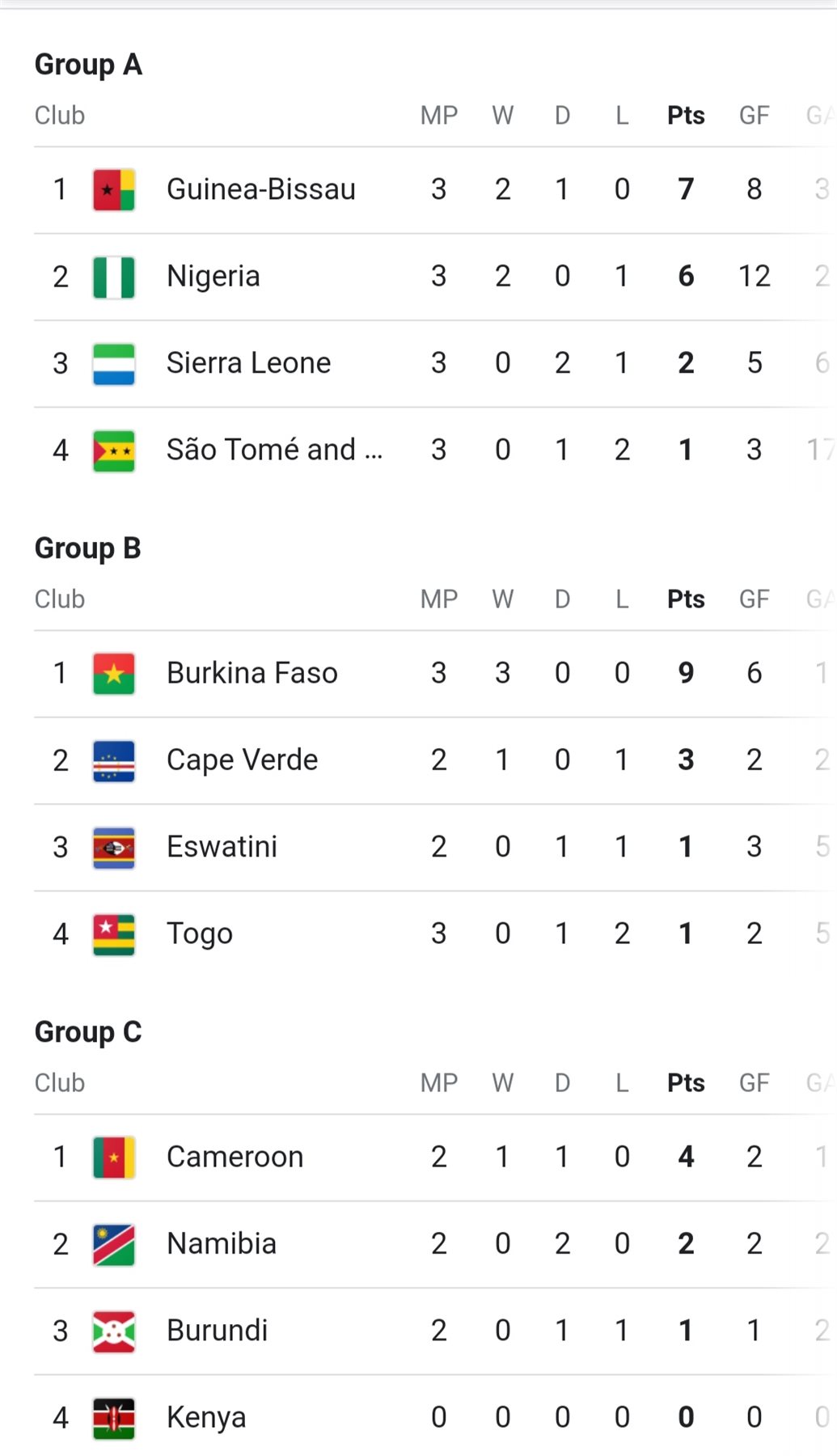Click the Sierra Leone flag icon
Screen dimensions: 837x1456
(113, 363)
